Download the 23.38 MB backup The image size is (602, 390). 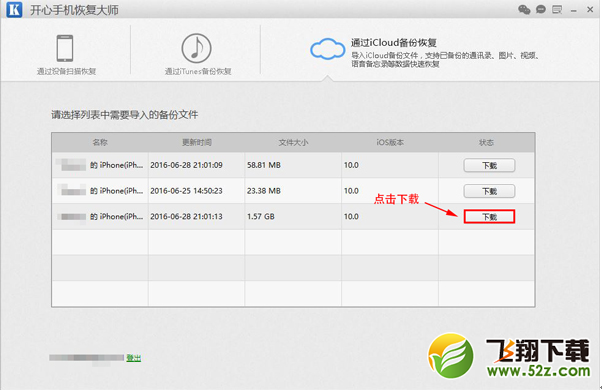pos(489,191)
